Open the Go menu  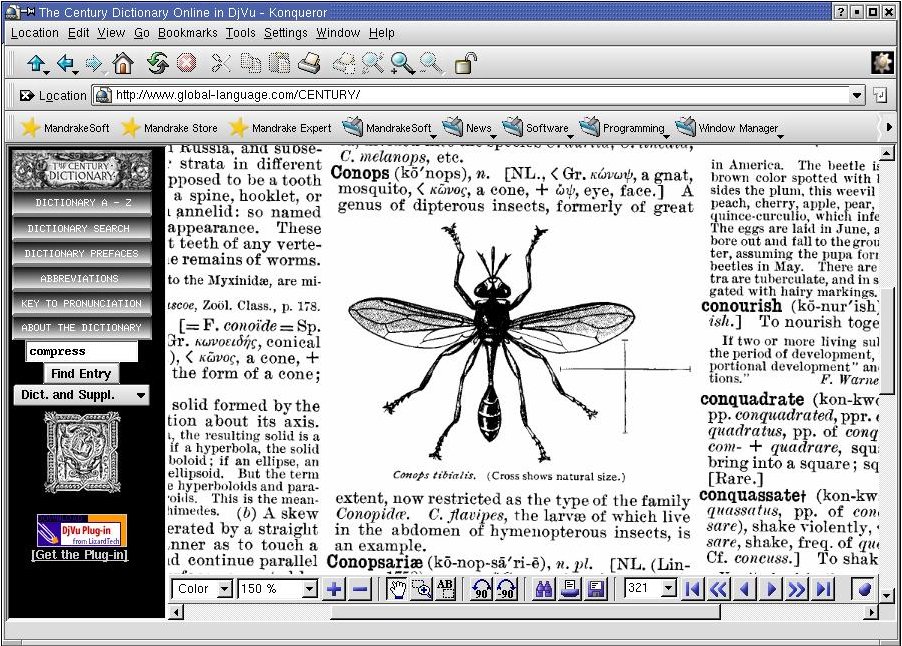click(x=142, y=33)
